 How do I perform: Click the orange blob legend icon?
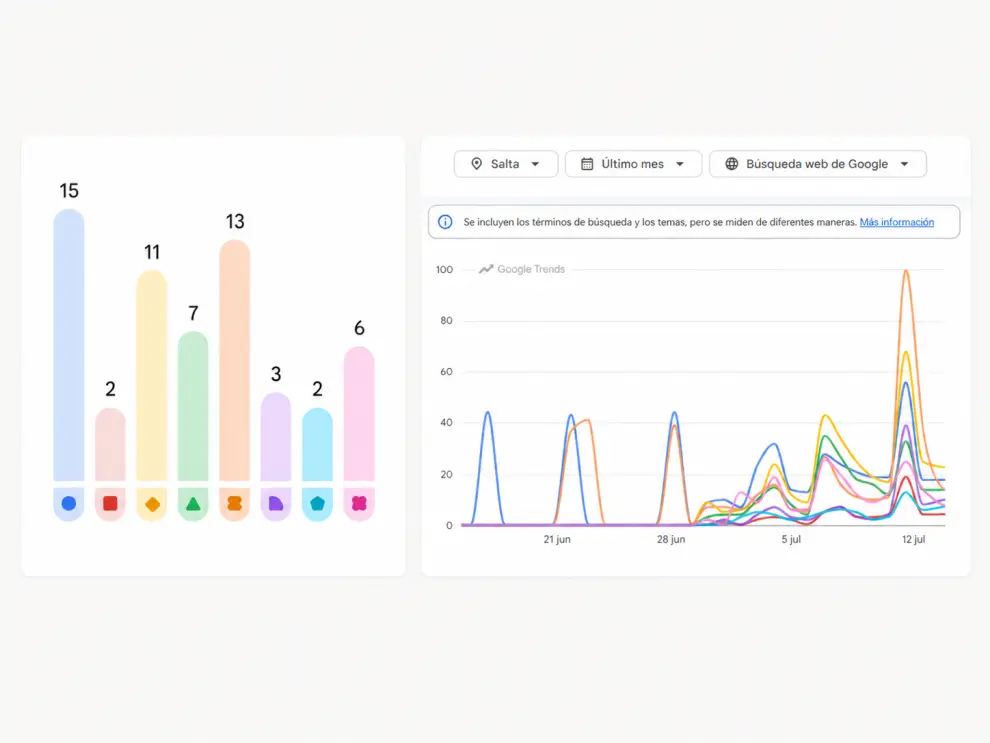tap(235, 503)
